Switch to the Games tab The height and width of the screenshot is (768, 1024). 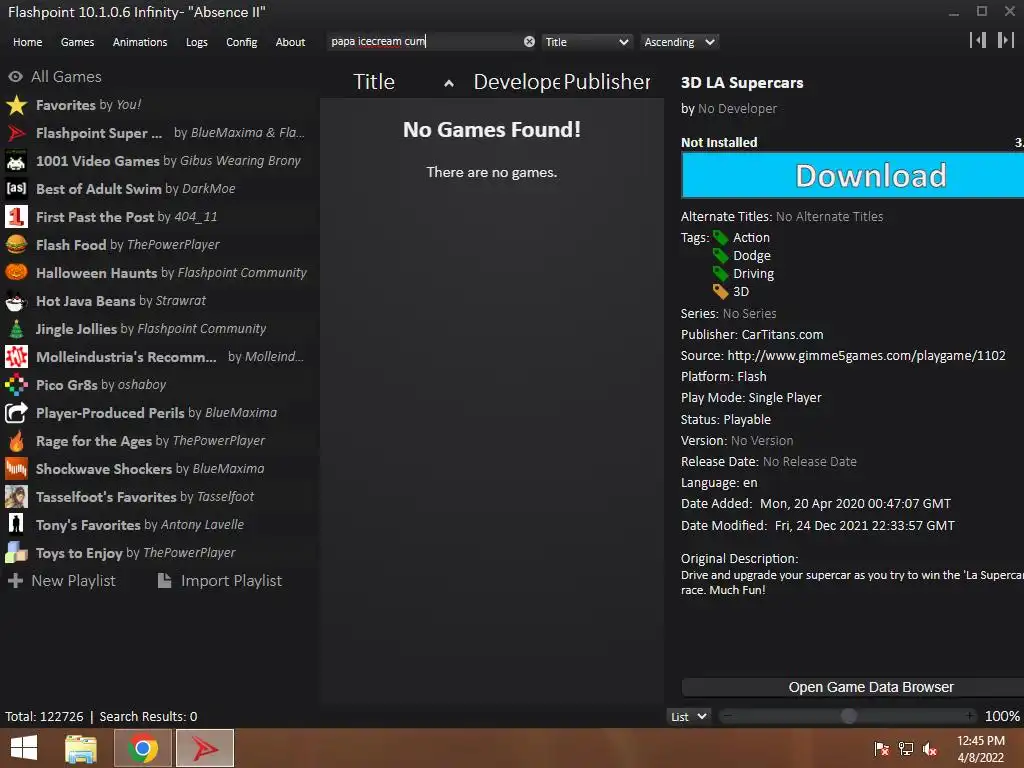77,42
